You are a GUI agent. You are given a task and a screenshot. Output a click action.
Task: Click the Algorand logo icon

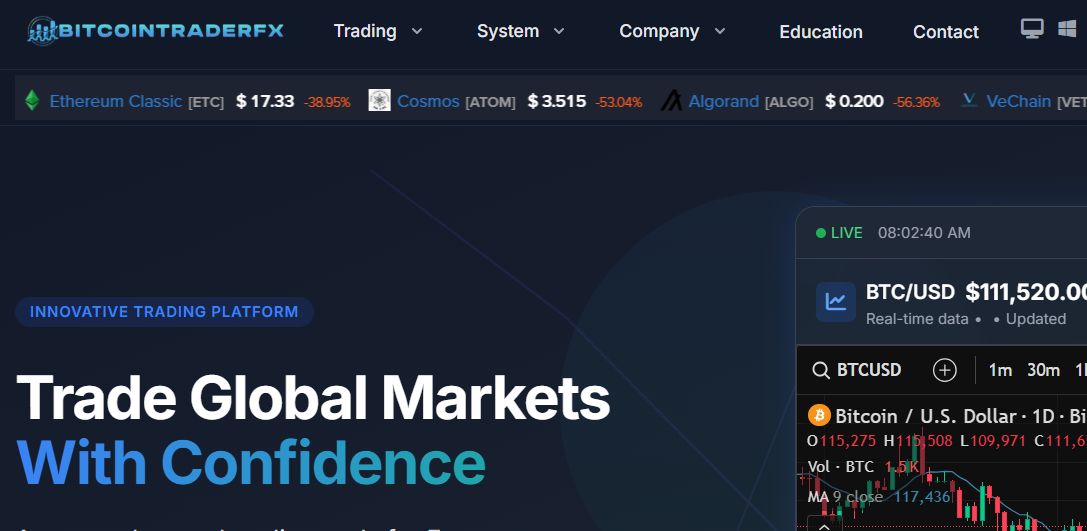click(670, 101)
